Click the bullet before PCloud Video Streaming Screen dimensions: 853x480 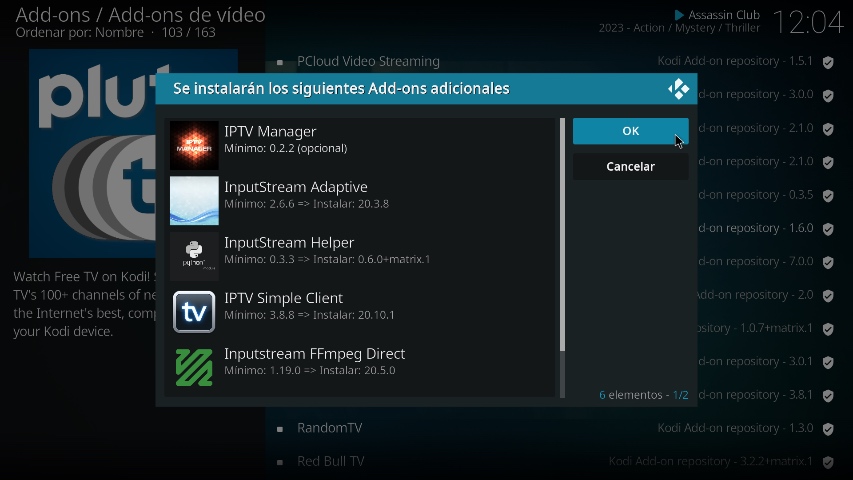tap(280, 62)
